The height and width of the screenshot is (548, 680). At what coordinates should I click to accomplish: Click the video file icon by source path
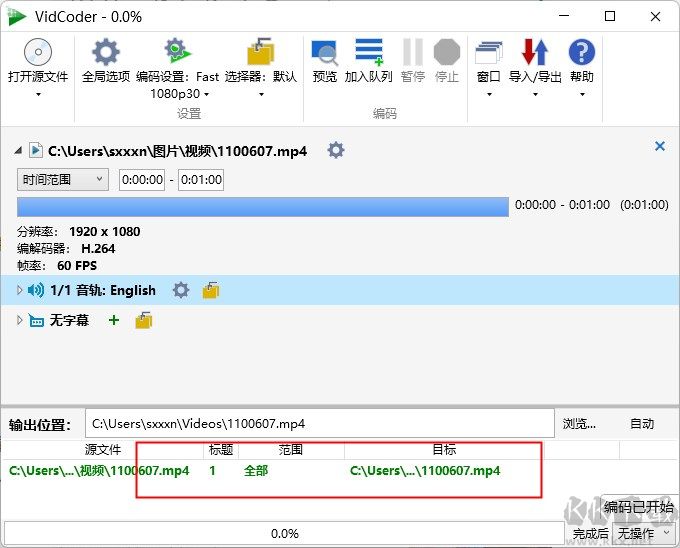[x=36, y=150]
